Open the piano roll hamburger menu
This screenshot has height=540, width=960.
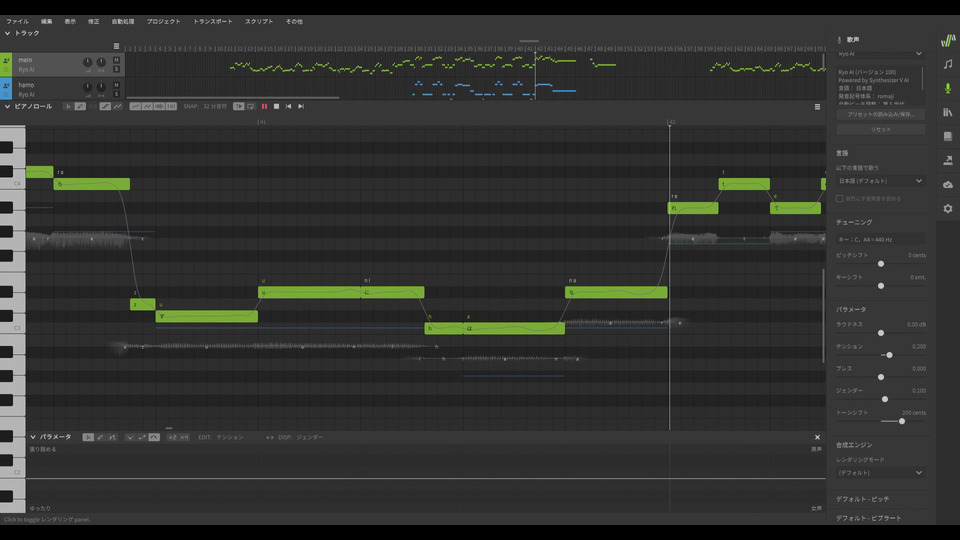[817, 107]
